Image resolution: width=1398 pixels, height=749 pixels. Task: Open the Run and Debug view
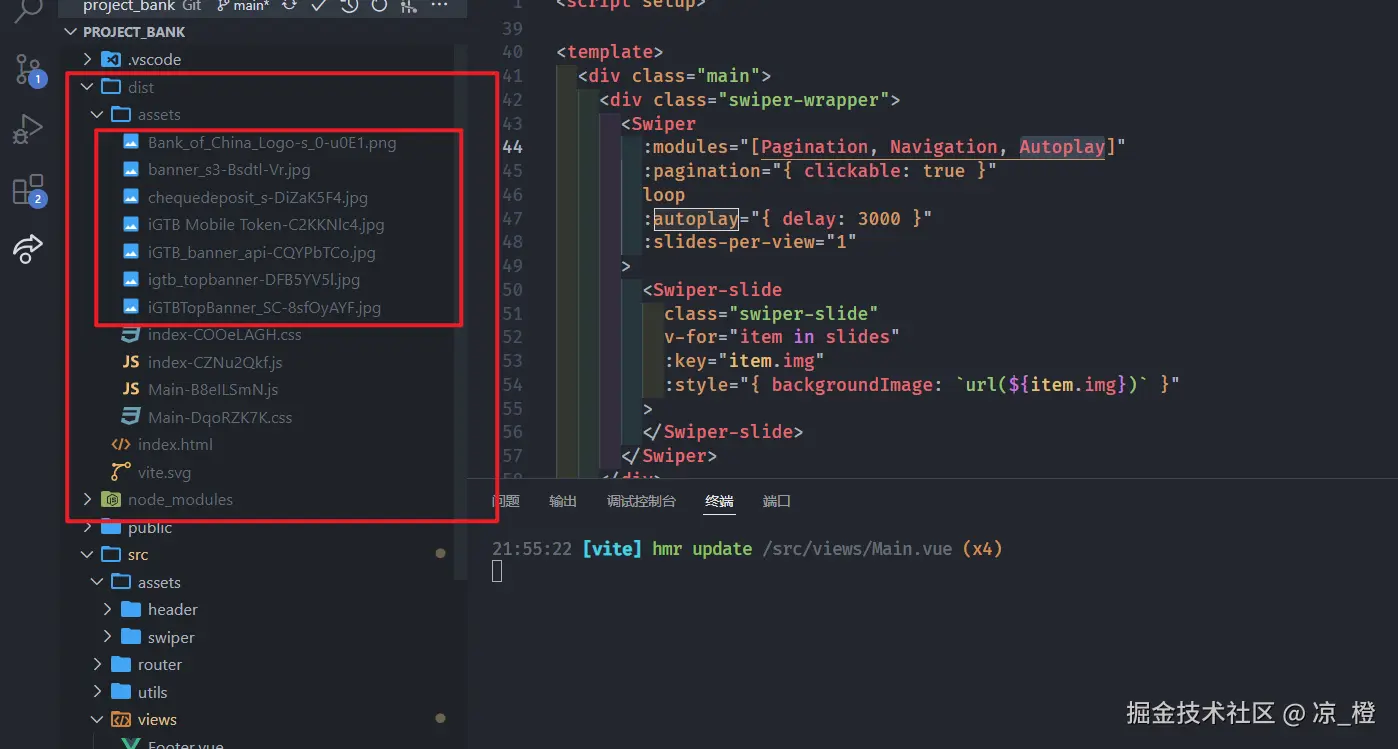pos(28,129)
